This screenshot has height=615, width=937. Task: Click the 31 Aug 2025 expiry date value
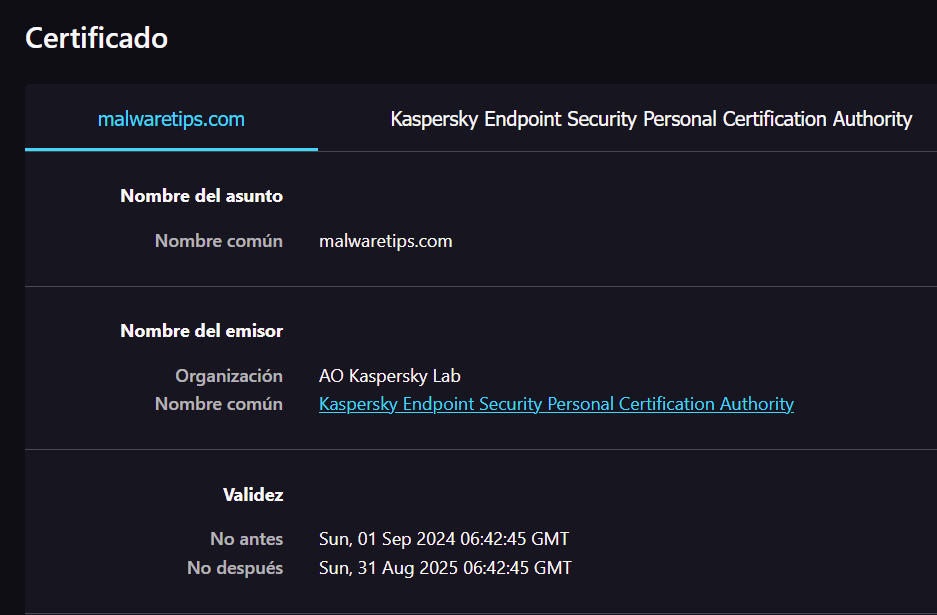pyautogui.click(x=445, y=568)
